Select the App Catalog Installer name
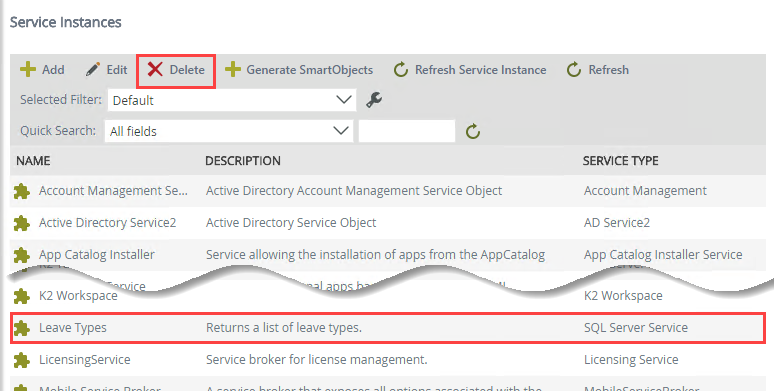Viewport: 774px width, 391px height. coord(97,255)
